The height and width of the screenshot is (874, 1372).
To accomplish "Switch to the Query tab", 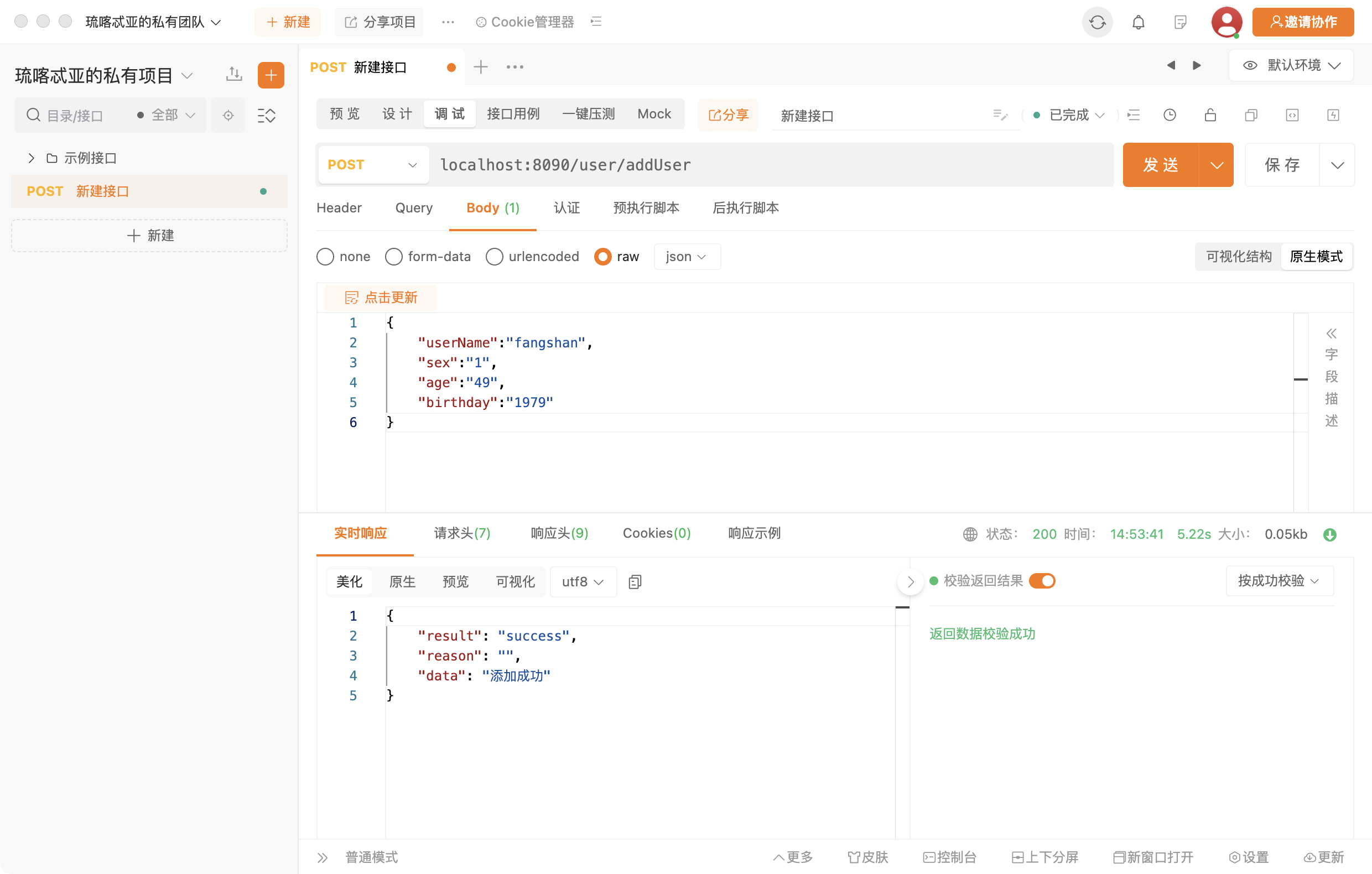I will tap(414, 208).
